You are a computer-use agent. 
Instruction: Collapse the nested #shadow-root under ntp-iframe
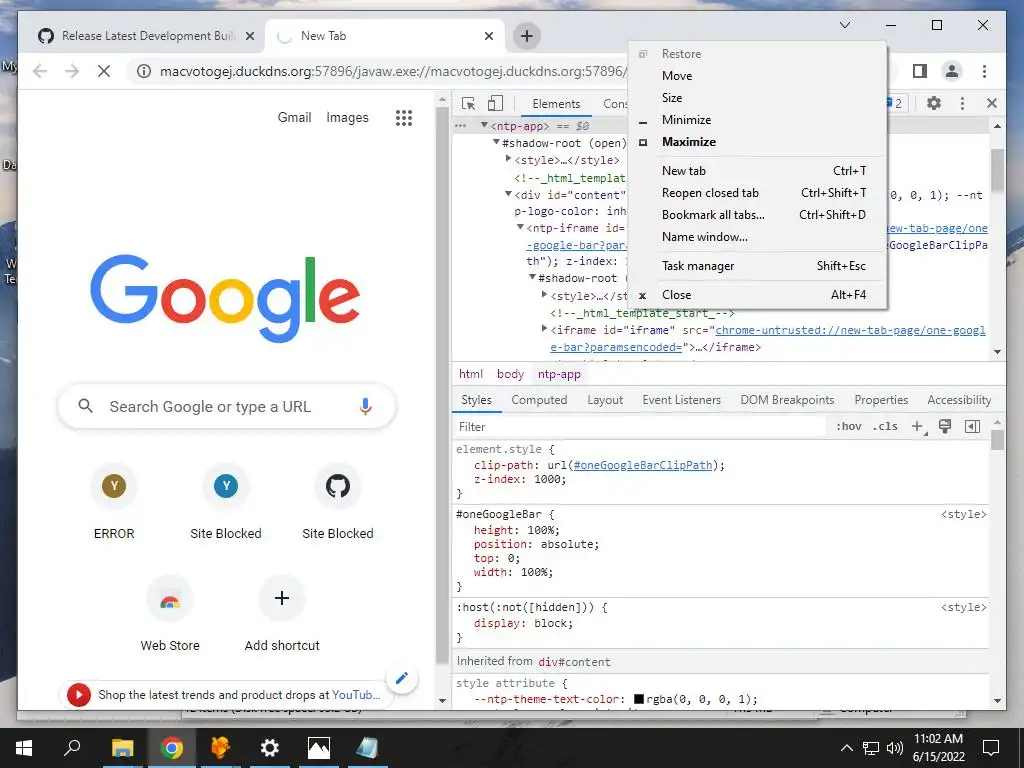[532, 278]
